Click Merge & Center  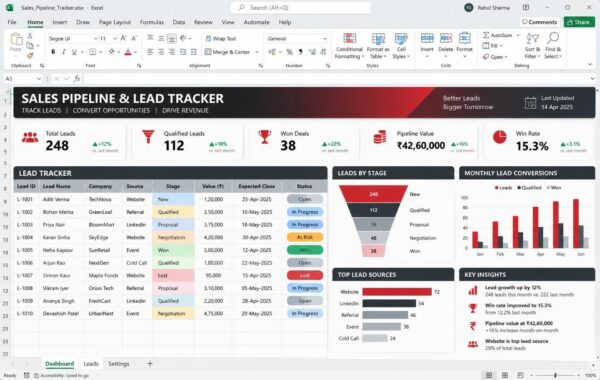228,52
